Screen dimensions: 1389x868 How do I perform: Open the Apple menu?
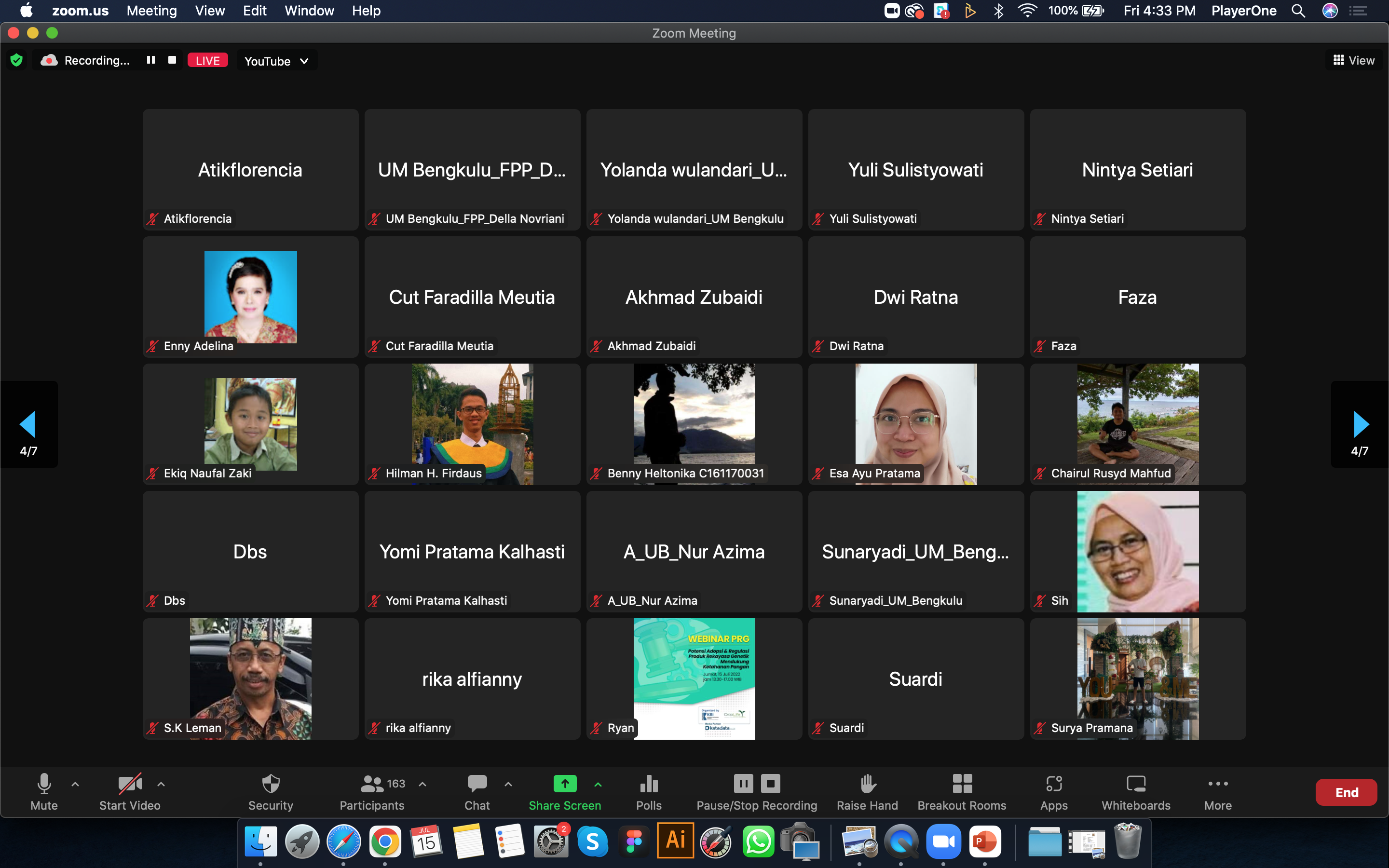(x=27, y=11)
